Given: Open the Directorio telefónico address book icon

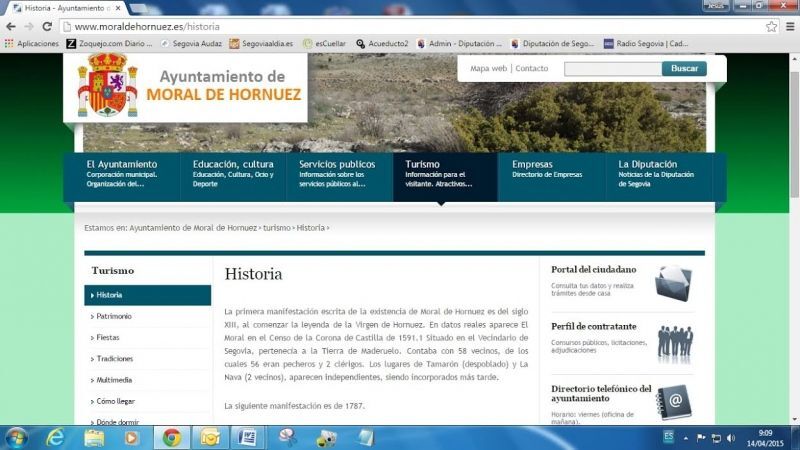Looking at the screenshot, I should [x=674, y=402].
